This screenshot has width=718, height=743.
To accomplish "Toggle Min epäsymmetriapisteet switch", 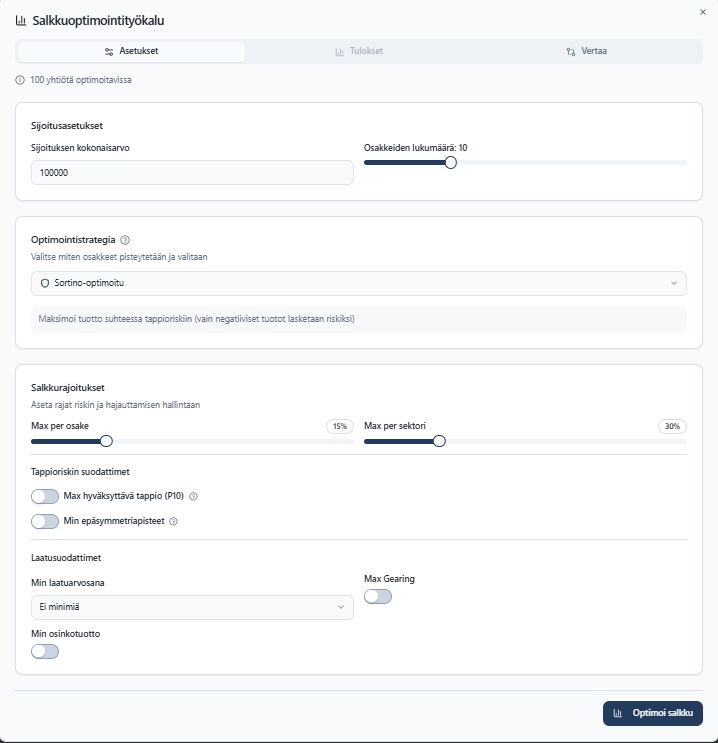I will 45,521.
